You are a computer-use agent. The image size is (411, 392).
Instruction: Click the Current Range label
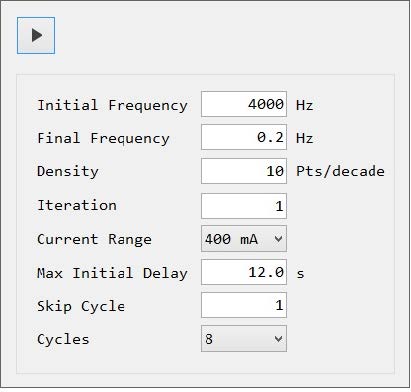click(95, 240)
